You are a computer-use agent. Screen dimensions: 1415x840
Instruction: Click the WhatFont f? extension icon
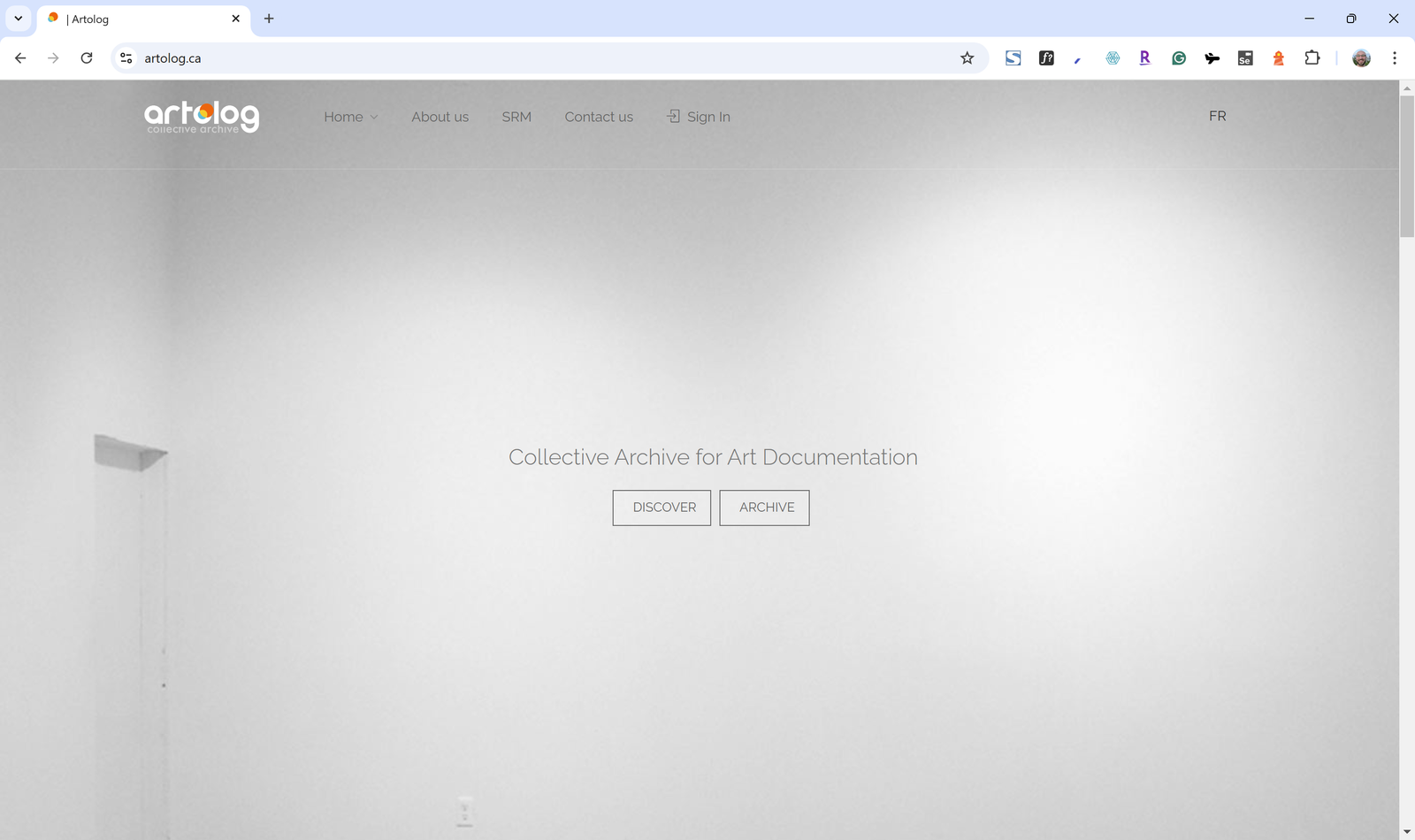pyautogui.click(x=1046, y=58)
